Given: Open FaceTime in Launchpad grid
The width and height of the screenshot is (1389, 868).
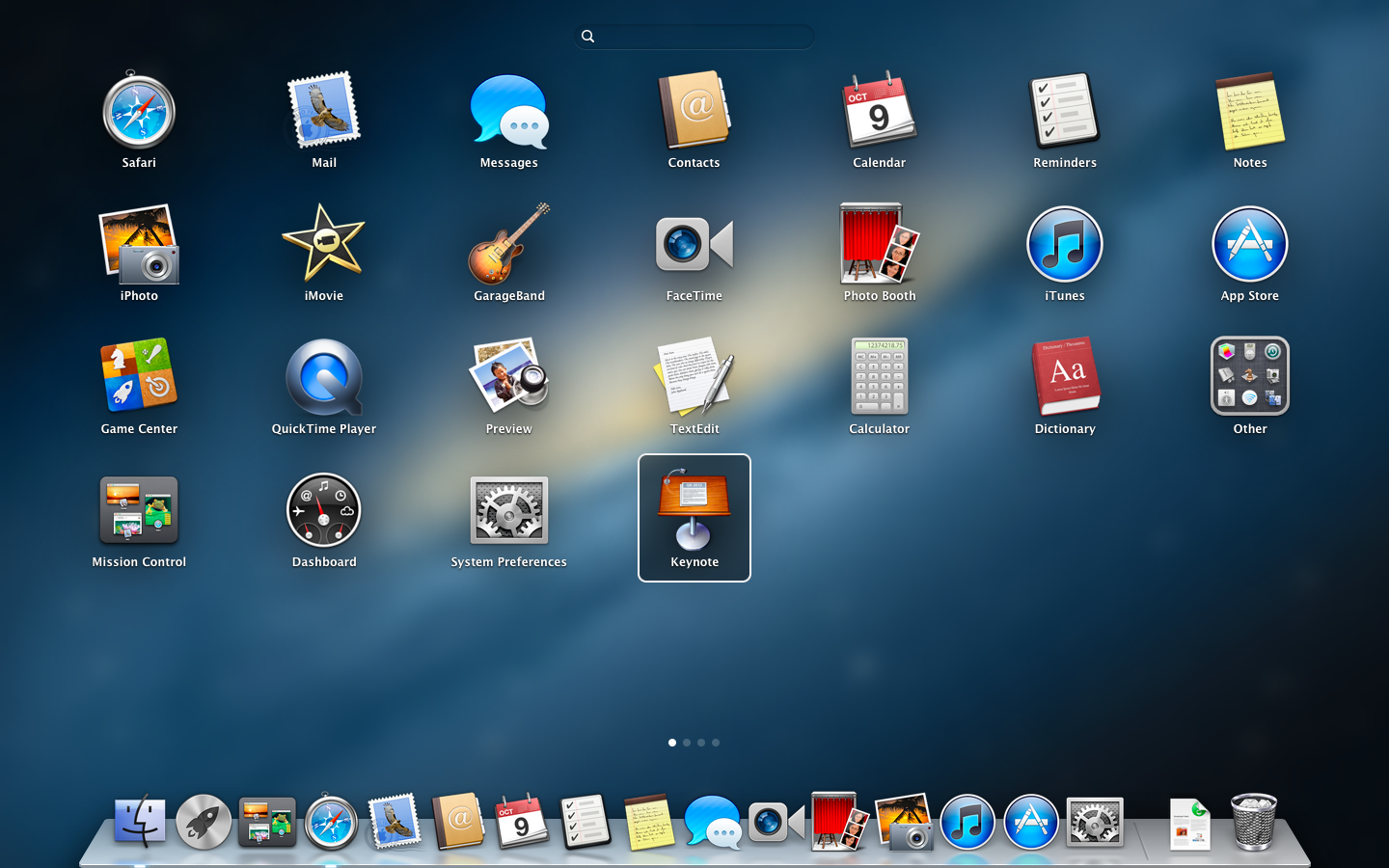Looking at the screenshot, I should (694, 244).
